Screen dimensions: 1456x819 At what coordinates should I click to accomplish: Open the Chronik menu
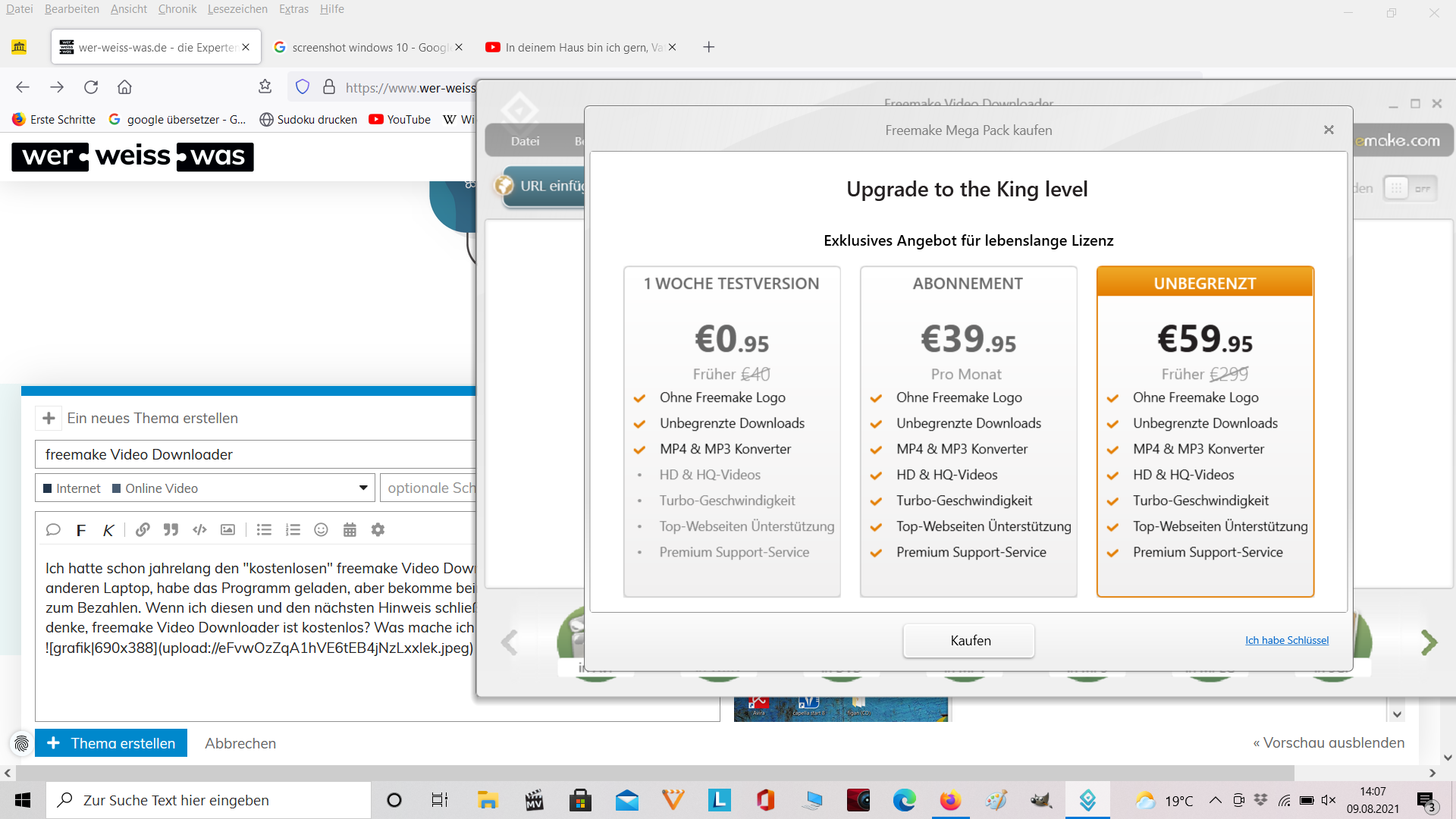177,9
